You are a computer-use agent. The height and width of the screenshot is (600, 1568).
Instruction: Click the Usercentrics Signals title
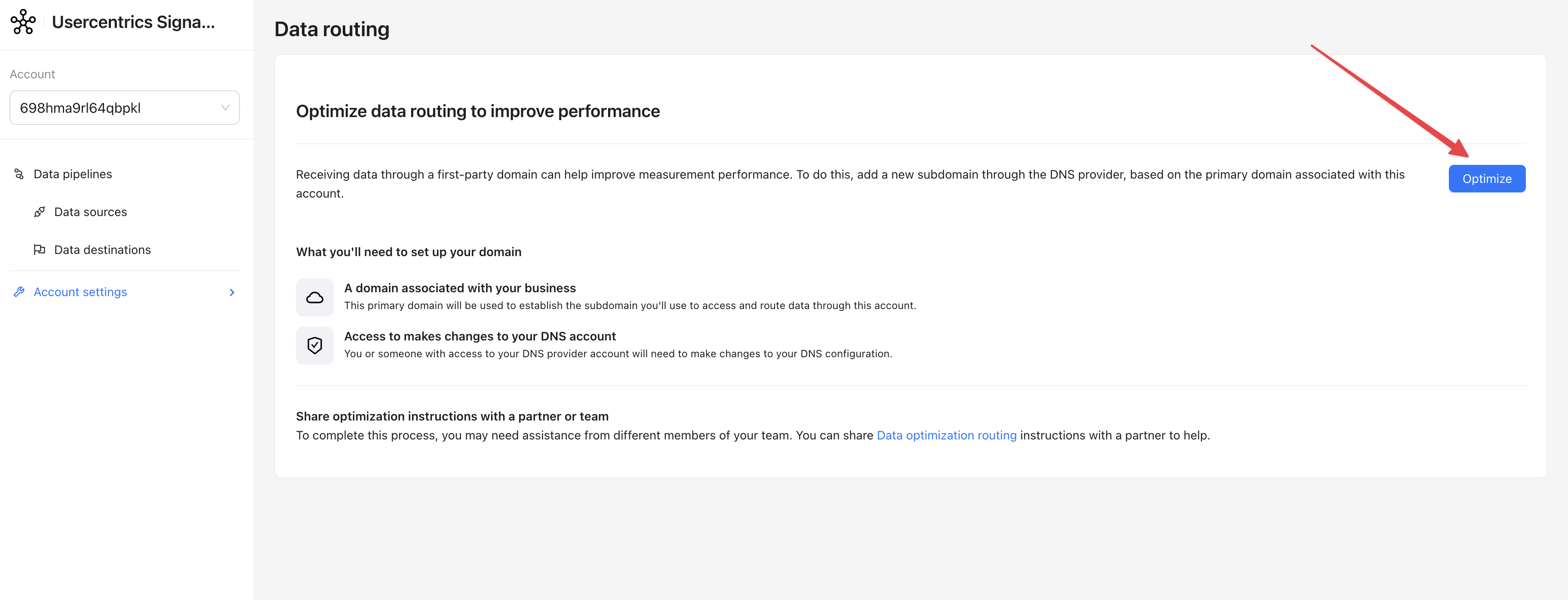click(x=133, y=22)
